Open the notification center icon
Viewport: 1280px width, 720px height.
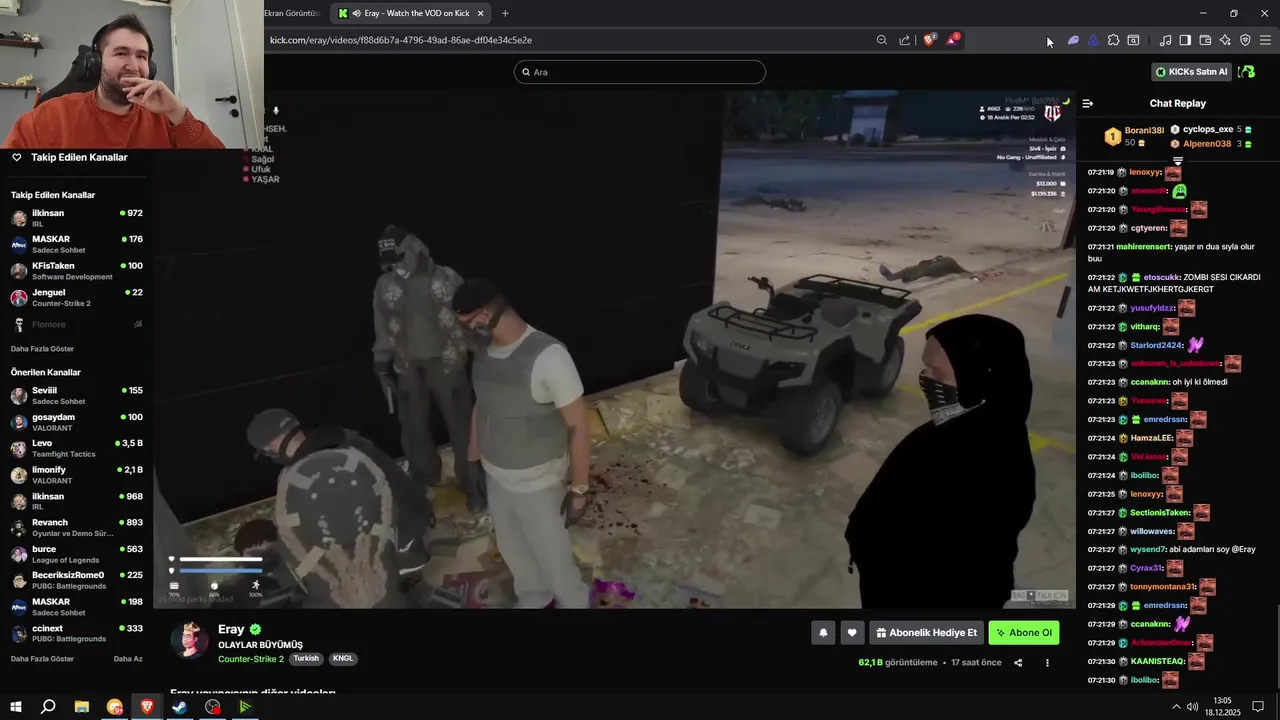tap(1259, 706)
